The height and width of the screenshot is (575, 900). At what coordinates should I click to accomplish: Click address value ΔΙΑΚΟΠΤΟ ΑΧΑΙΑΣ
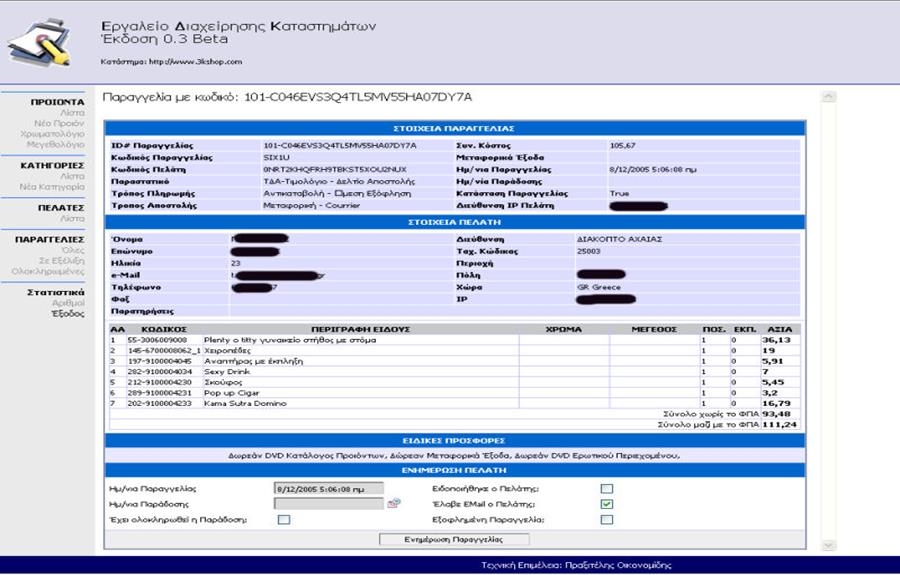(x=619, y=239)
